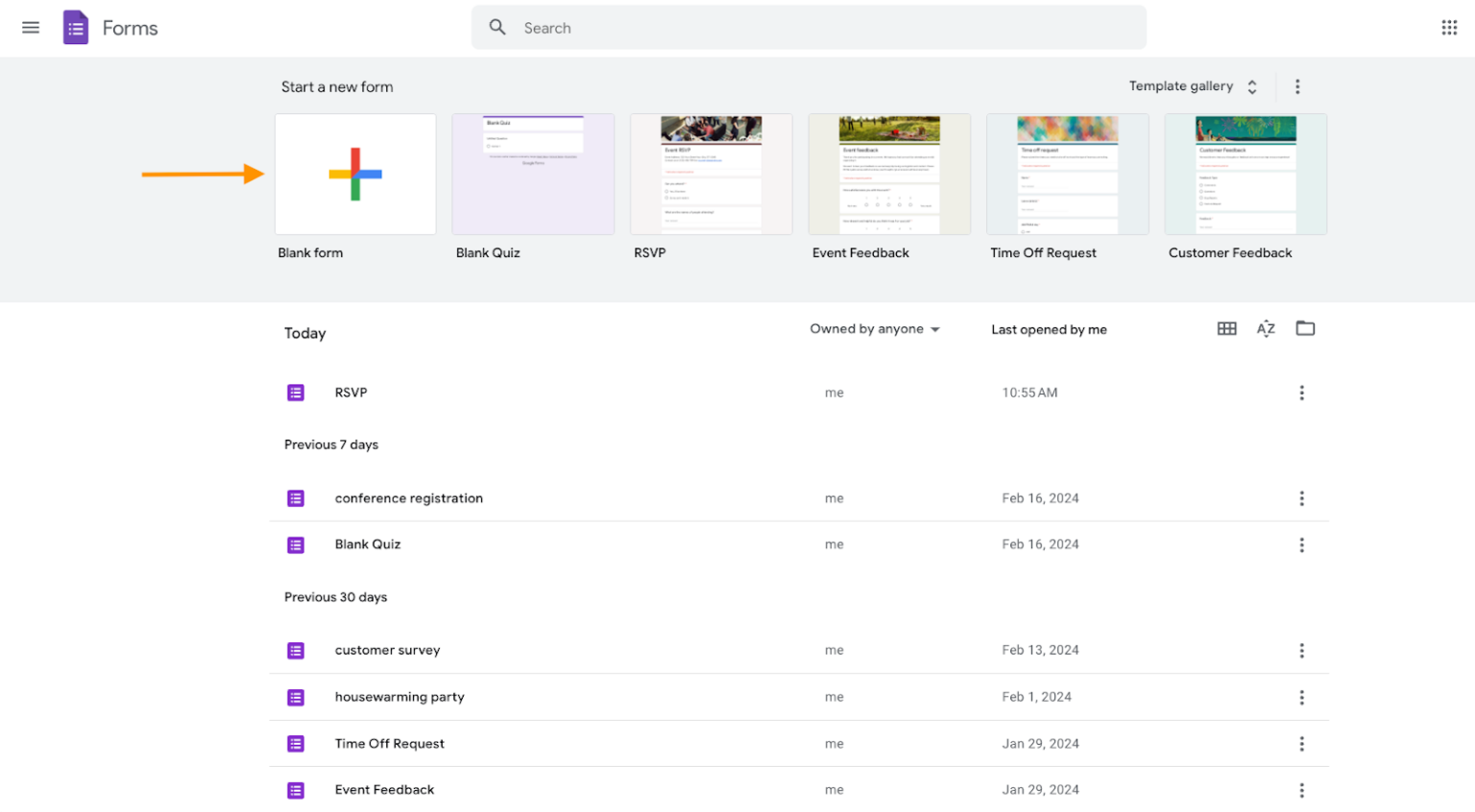Image resolution: width=1475 pixels, height=812 pixels.
Task: Create a new Blank form
Action: pyautogui.click(x=355, y=174)
